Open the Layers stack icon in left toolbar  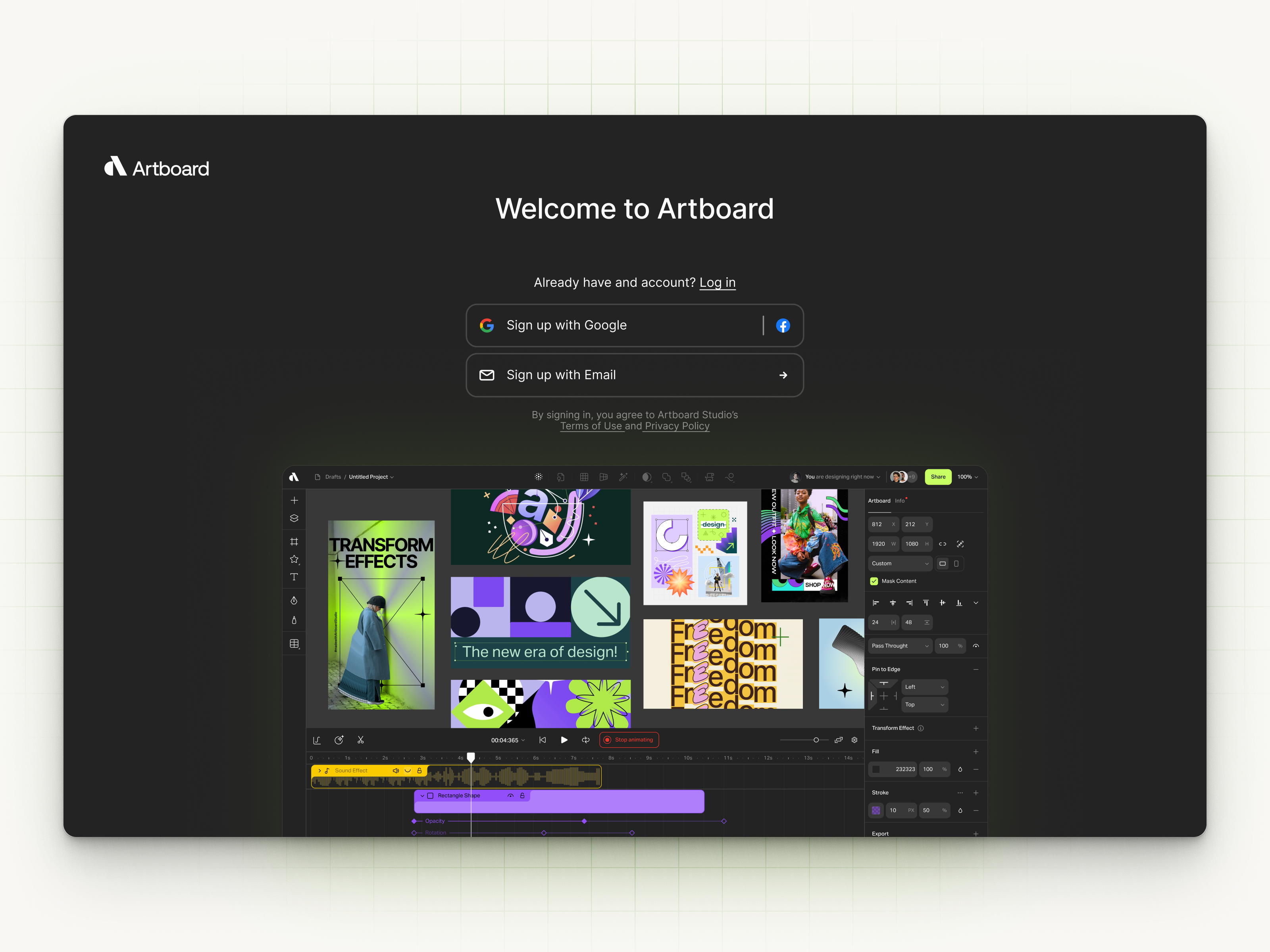[x=294, y=518]
